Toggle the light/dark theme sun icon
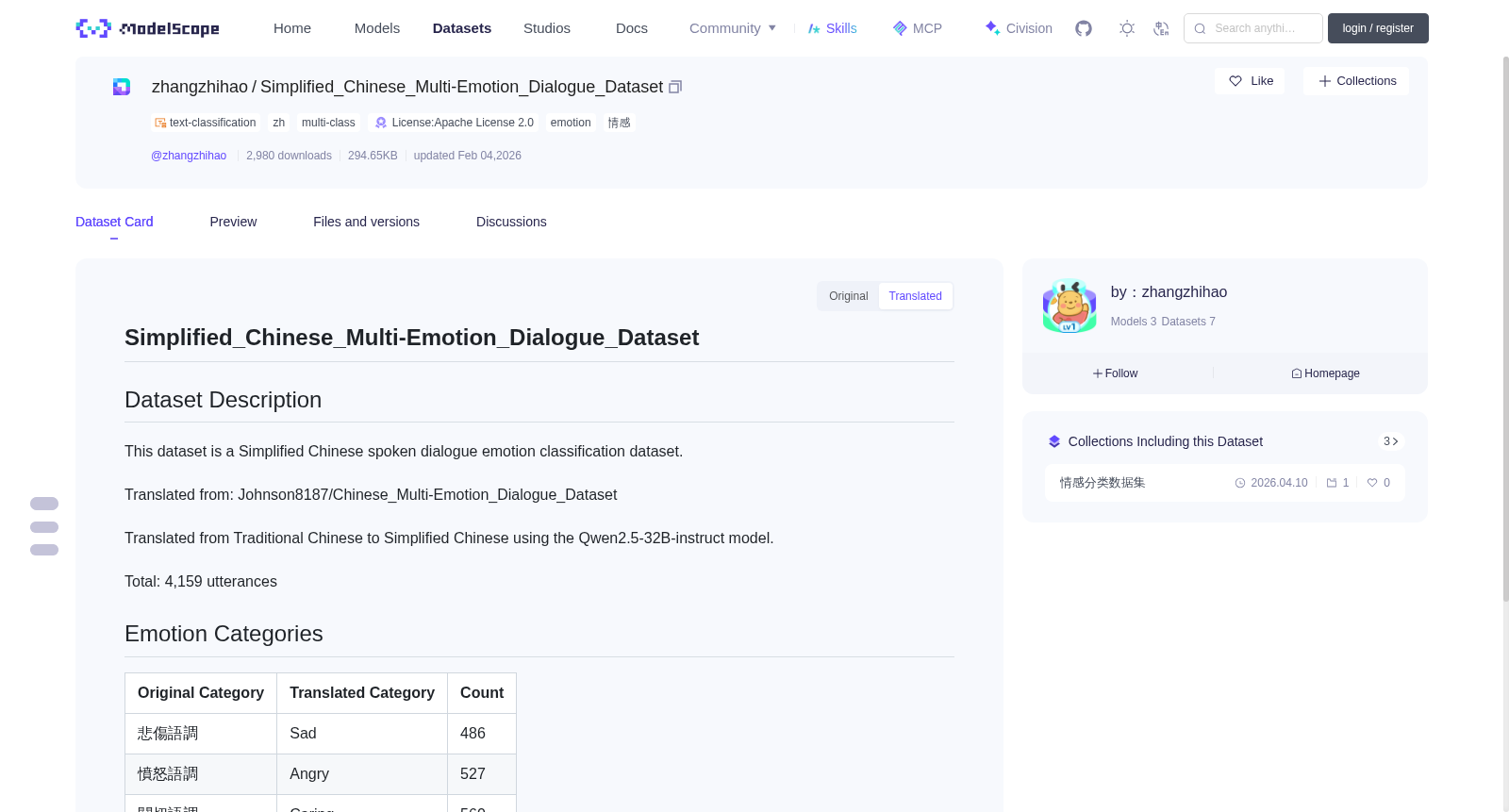The image size is (1509, 812). 1127,28
